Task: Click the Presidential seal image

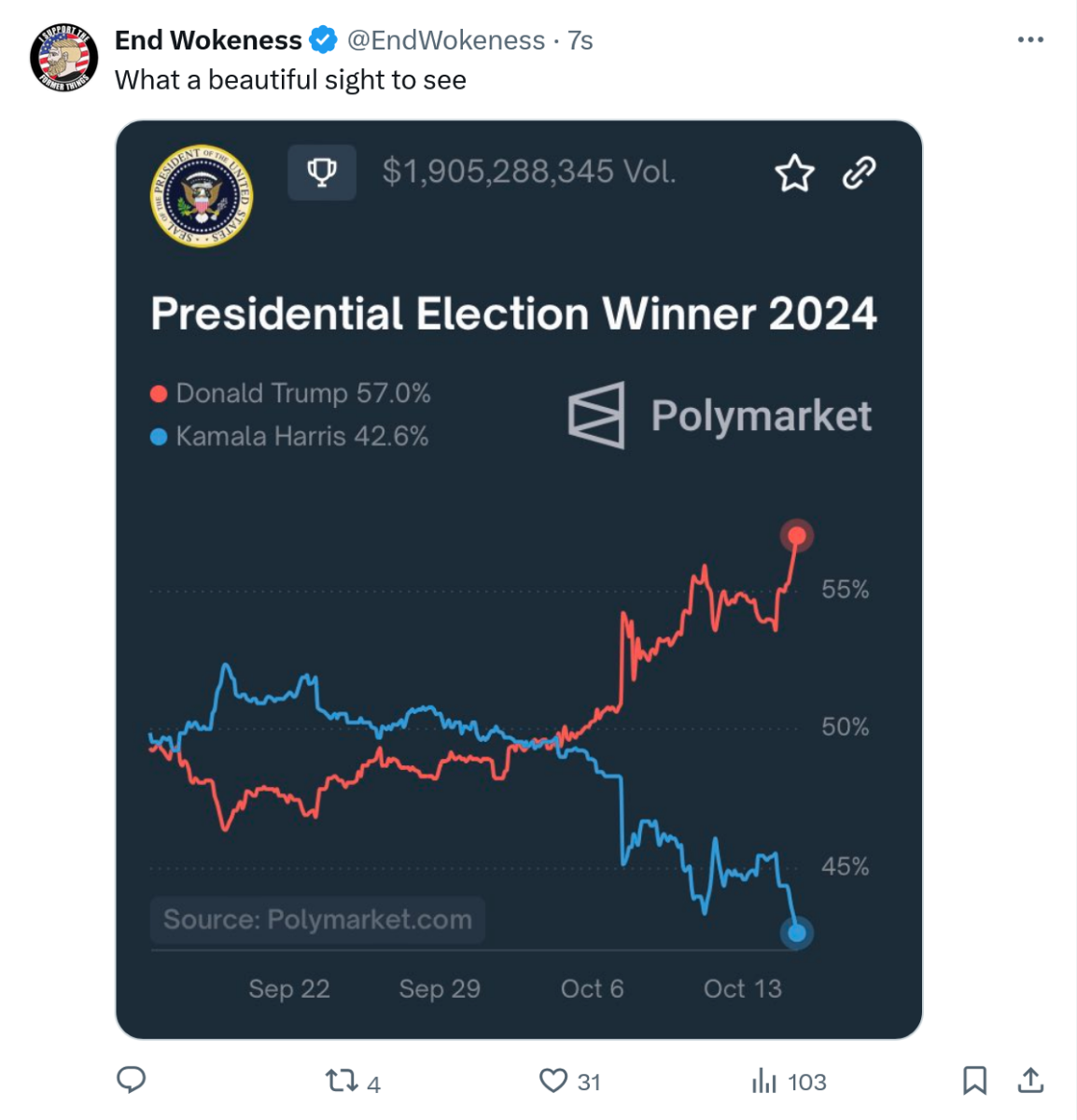Action: coord(202,197)
